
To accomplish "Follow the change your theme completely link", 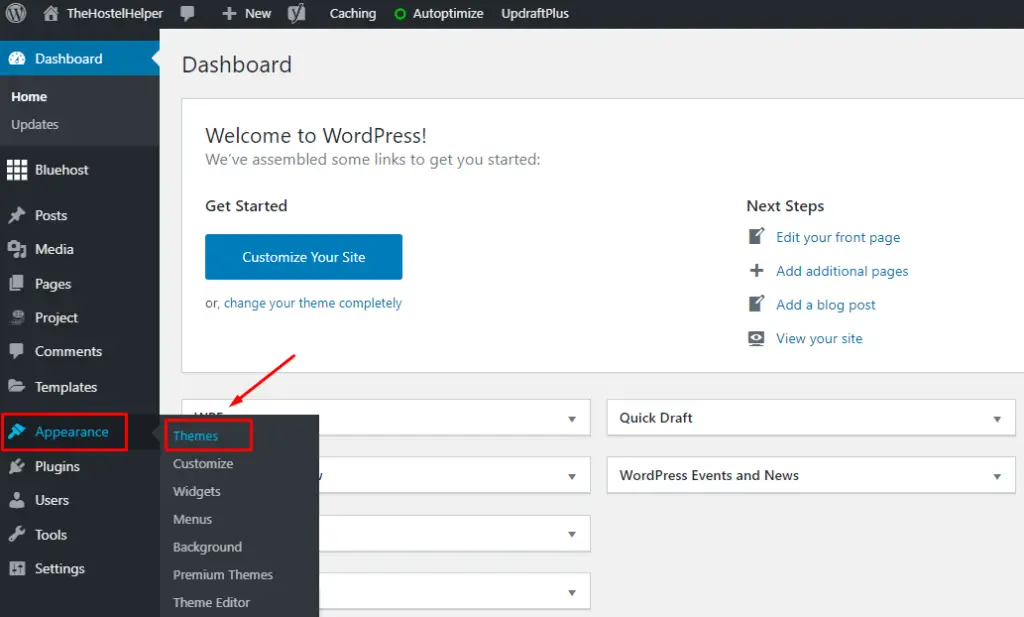I will (313, 303).
